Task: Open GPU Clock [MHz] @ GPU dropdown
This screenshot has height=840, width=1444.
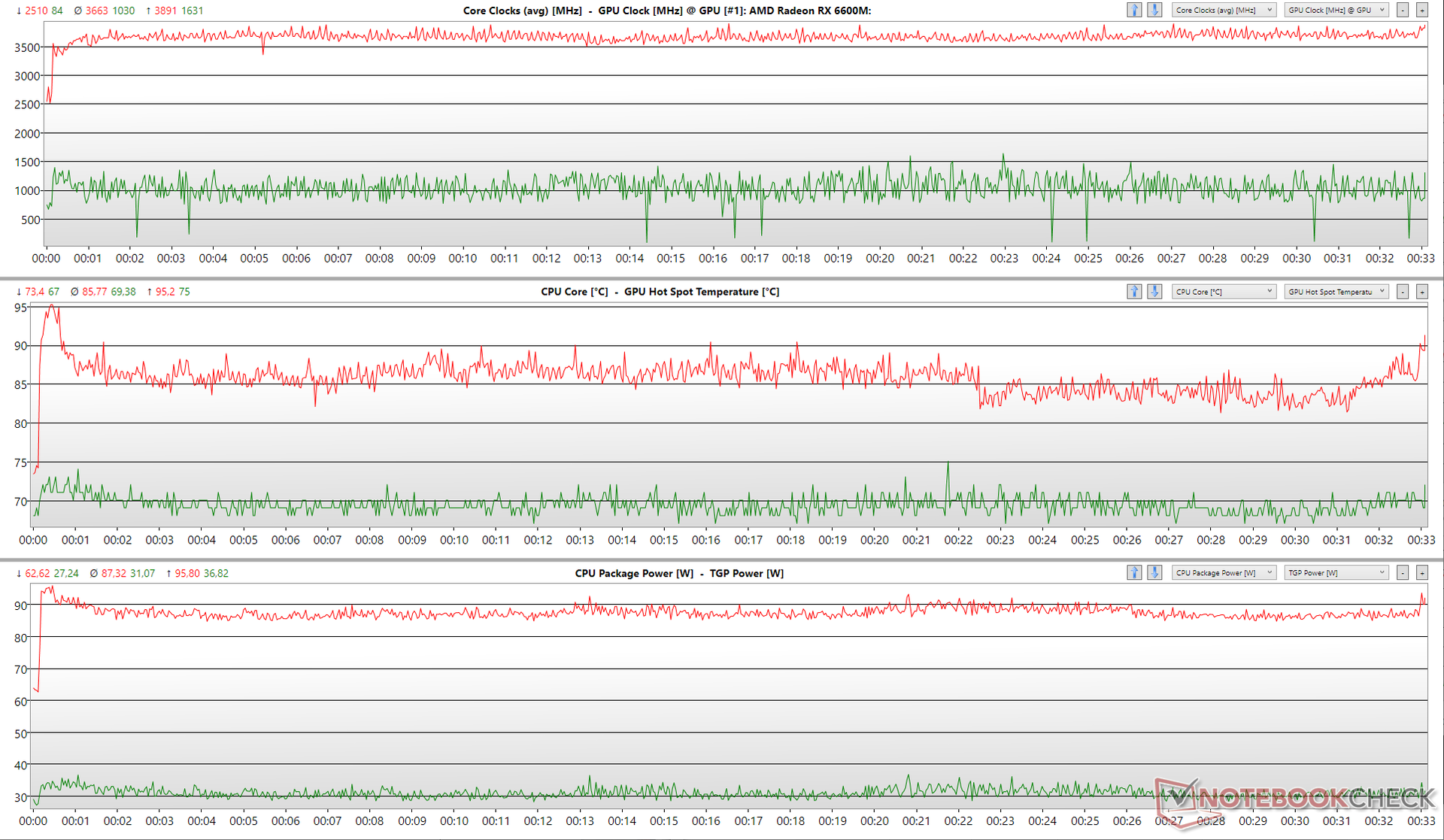Action: pos(1336,11)
